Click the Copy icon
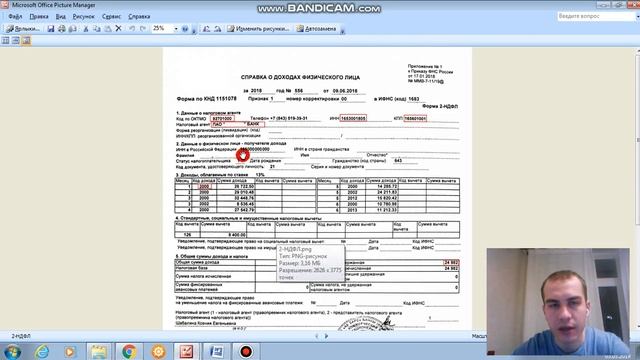The image size is (640, 360). pyautogui.click(x=97, y=29)
